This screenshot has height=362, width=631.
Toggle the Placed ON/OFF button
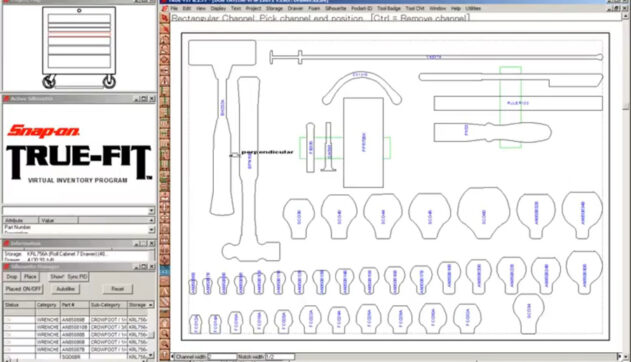click(24, 289)
